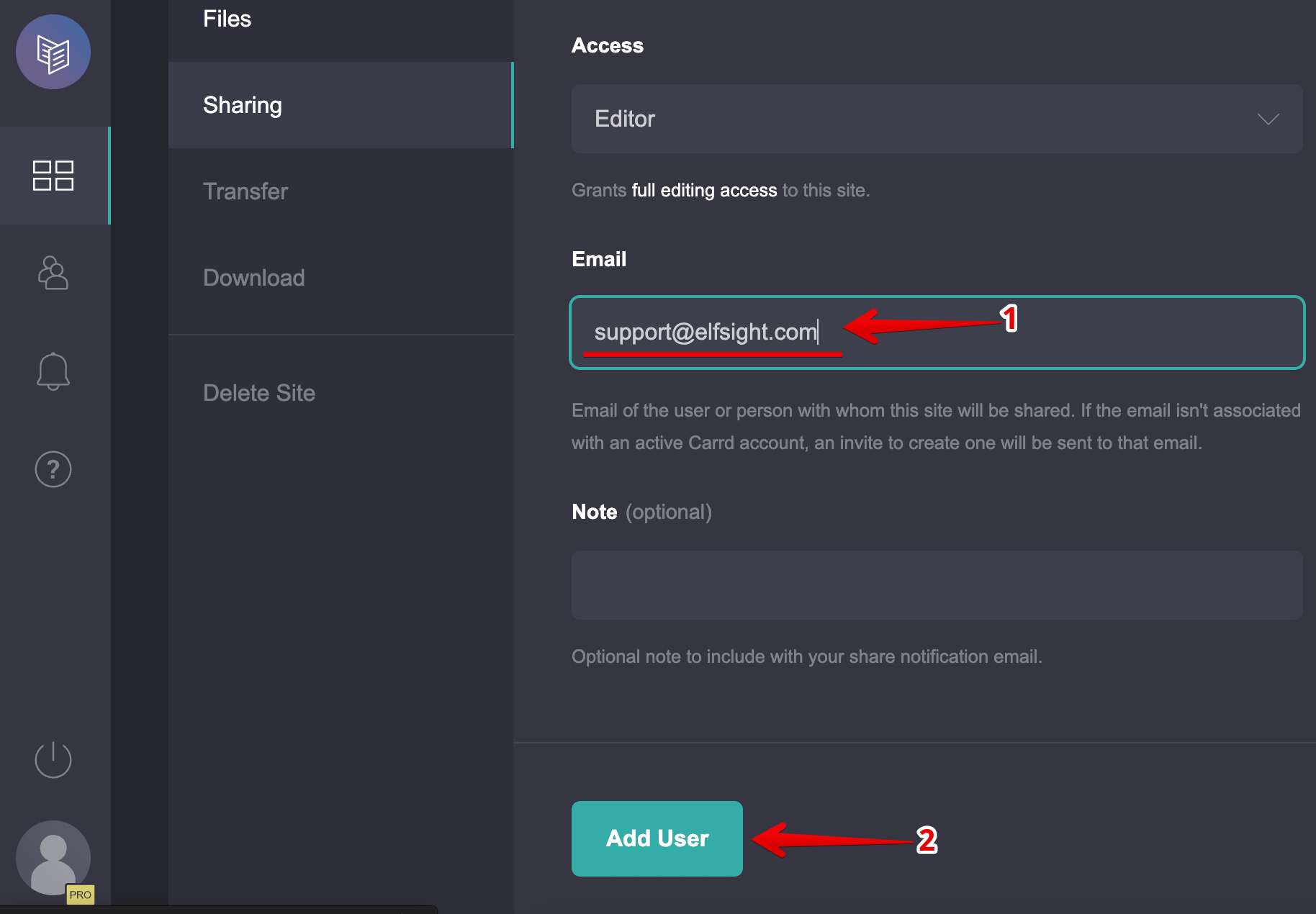This screenshot has width=1316, height=914.
Task: Click the Access heading
Action: pyautogui.click(x=608, y=45)
